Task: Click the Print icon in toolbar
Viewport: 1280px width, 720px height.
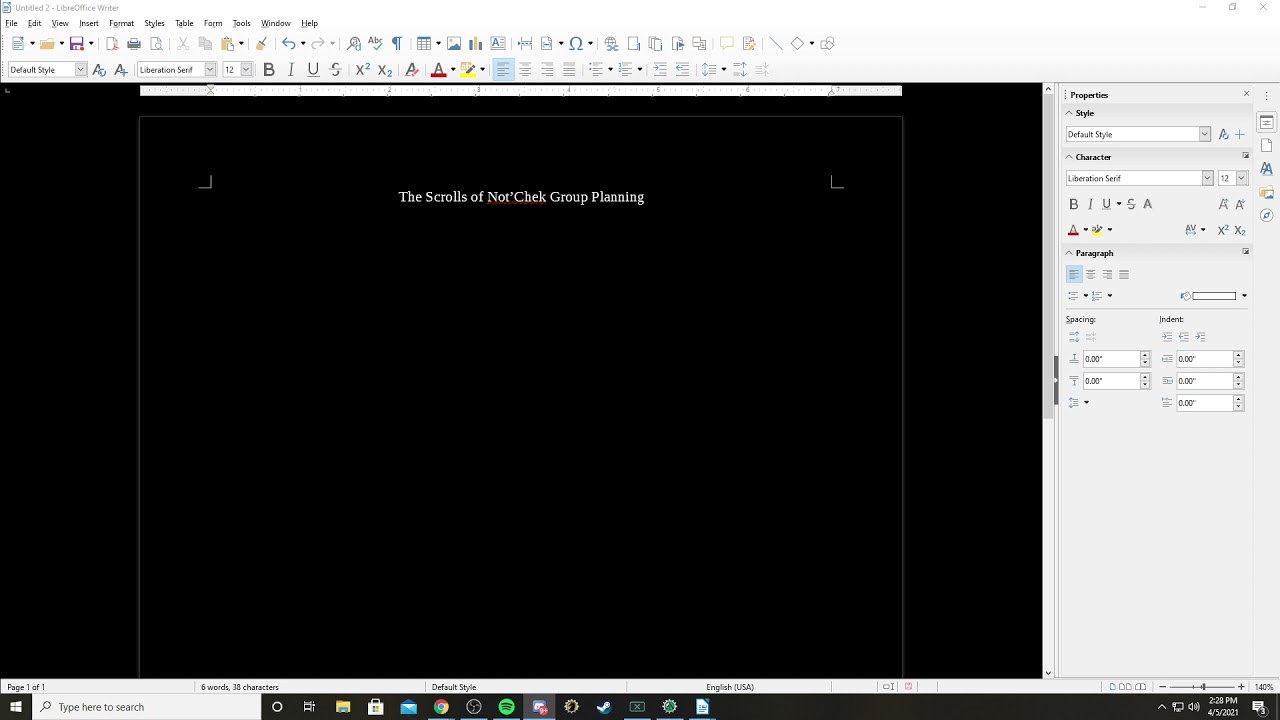Action: click(x=134, y=43)
